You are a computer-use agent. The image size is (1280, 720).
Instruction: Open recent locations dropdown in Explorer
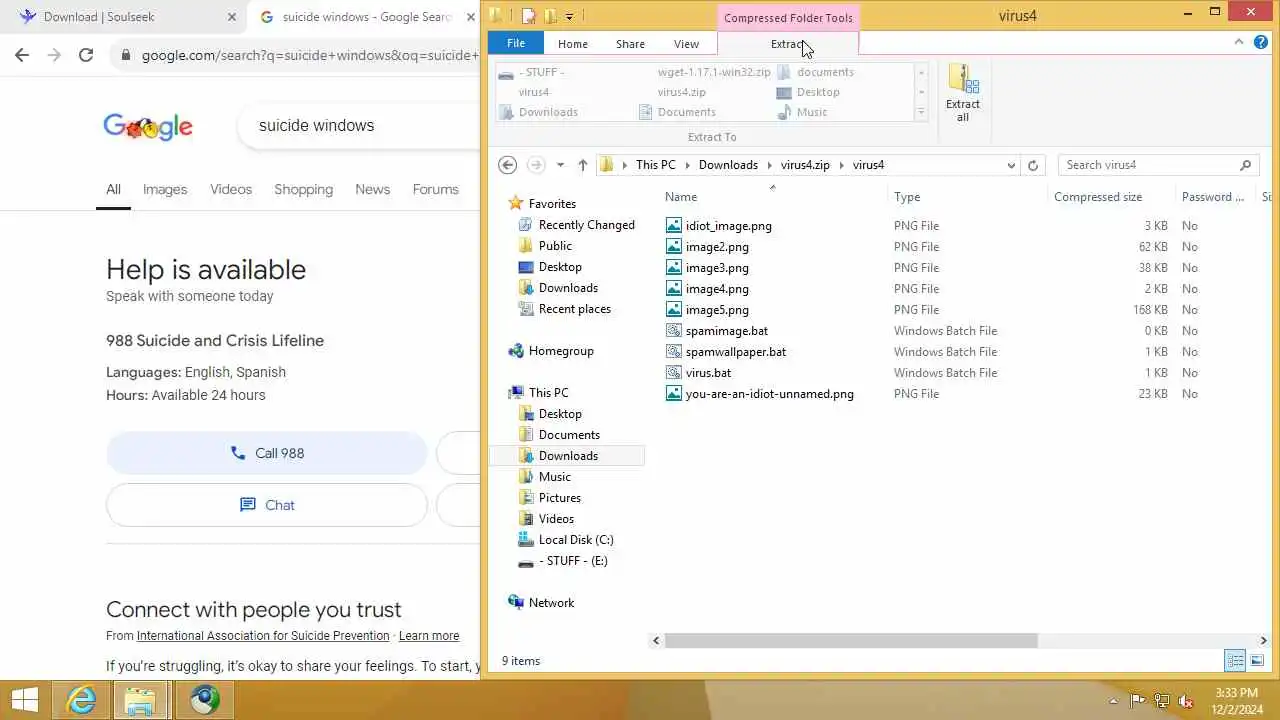tap(560, 165)
